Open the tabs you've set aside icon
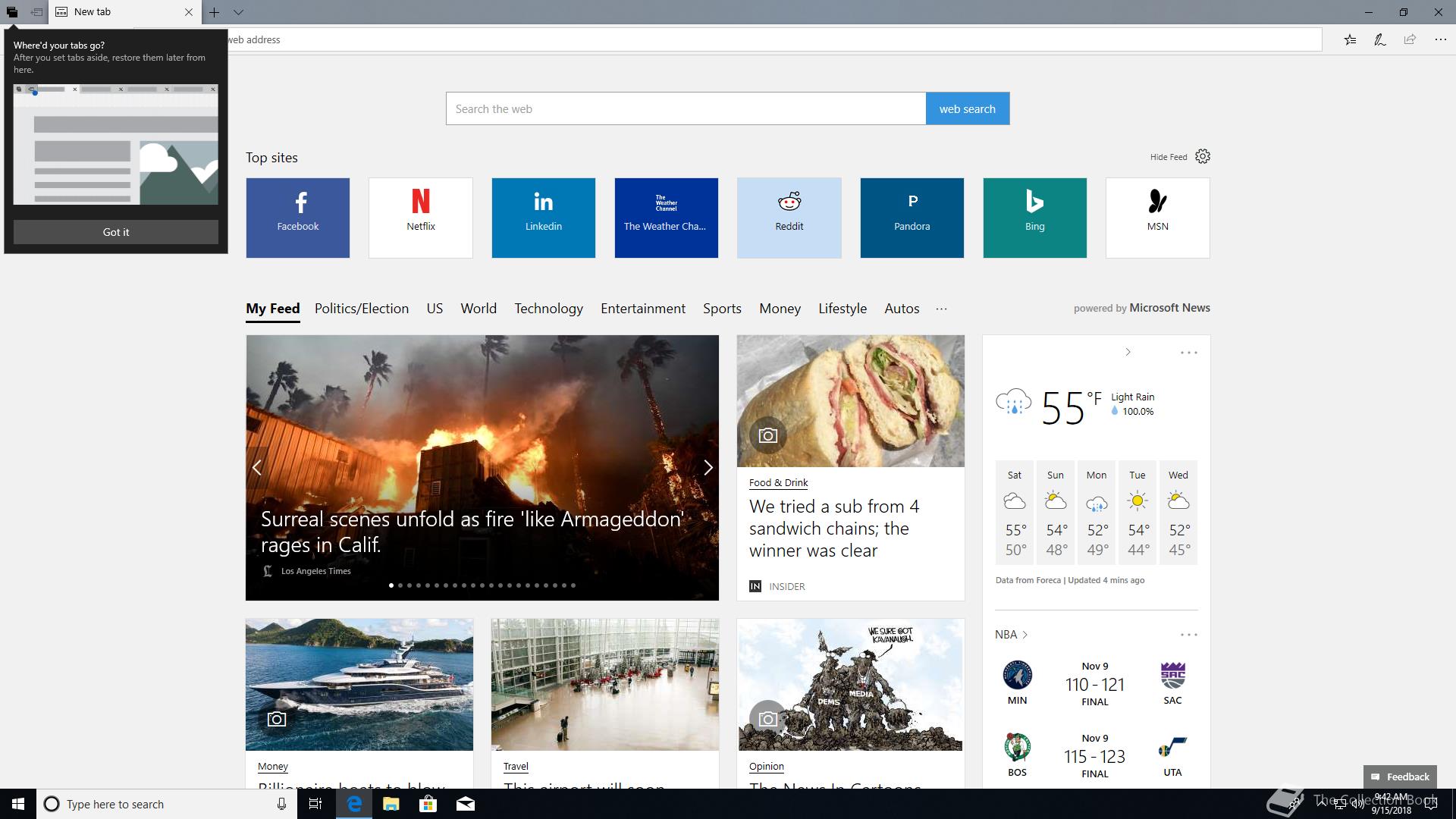The image size is (1456, 819). [11, 12]
